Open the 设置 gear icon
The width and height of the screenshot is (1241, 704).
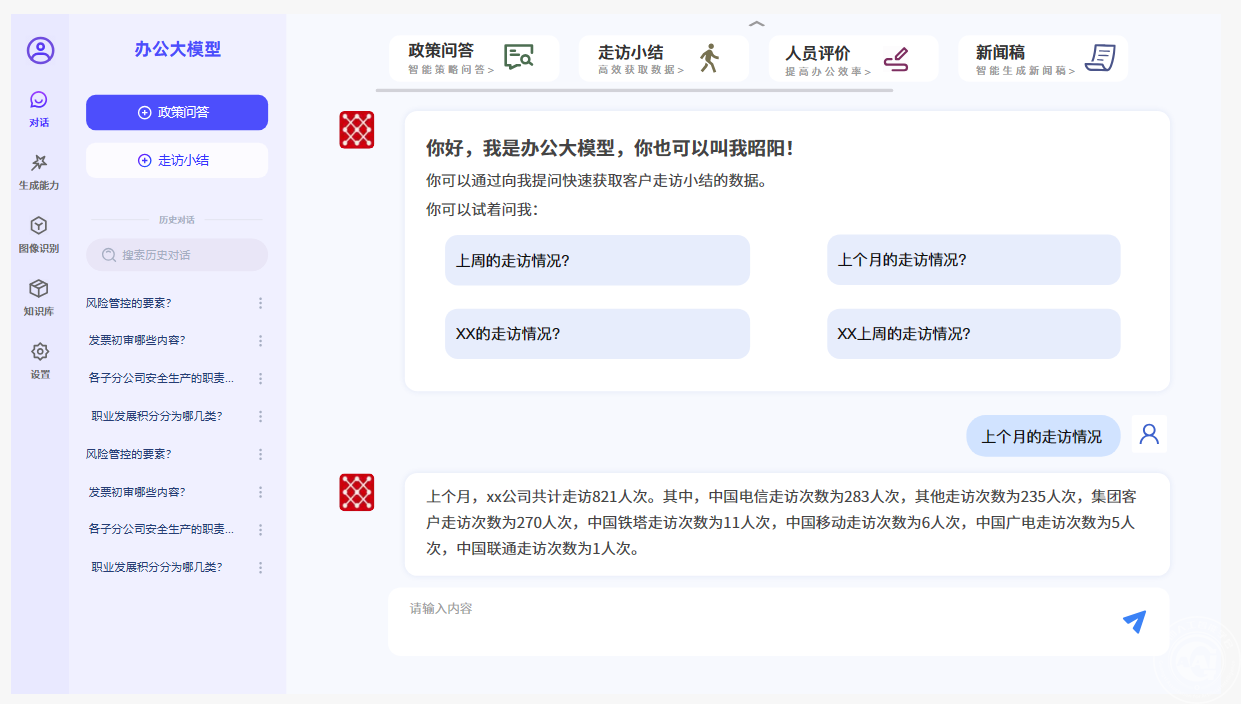click(40, 352)
